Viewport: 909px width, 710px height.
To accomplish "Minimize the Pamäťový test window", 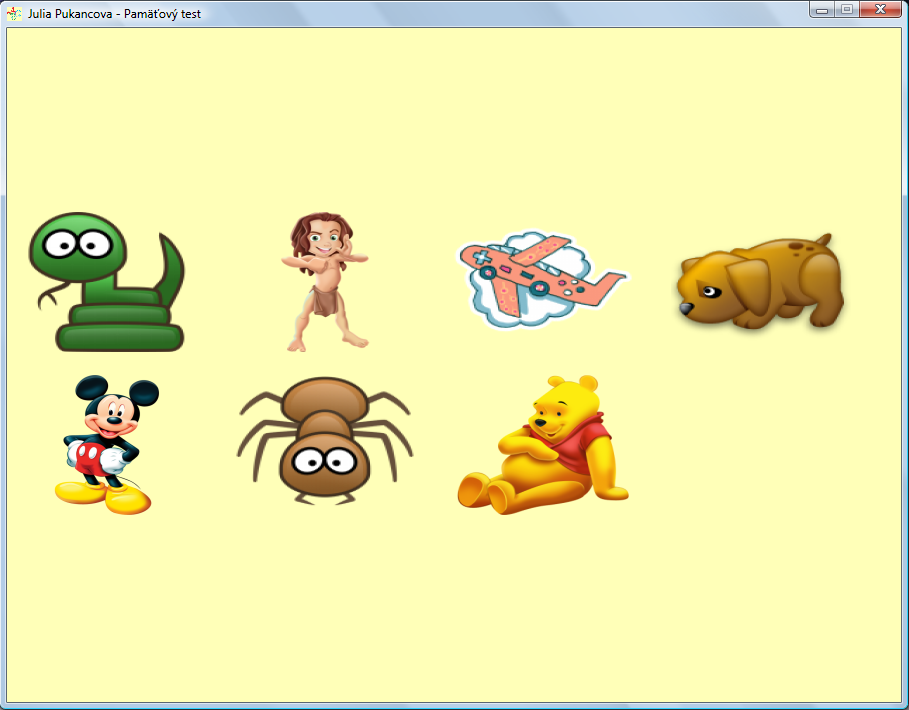I will pos(822,10).
